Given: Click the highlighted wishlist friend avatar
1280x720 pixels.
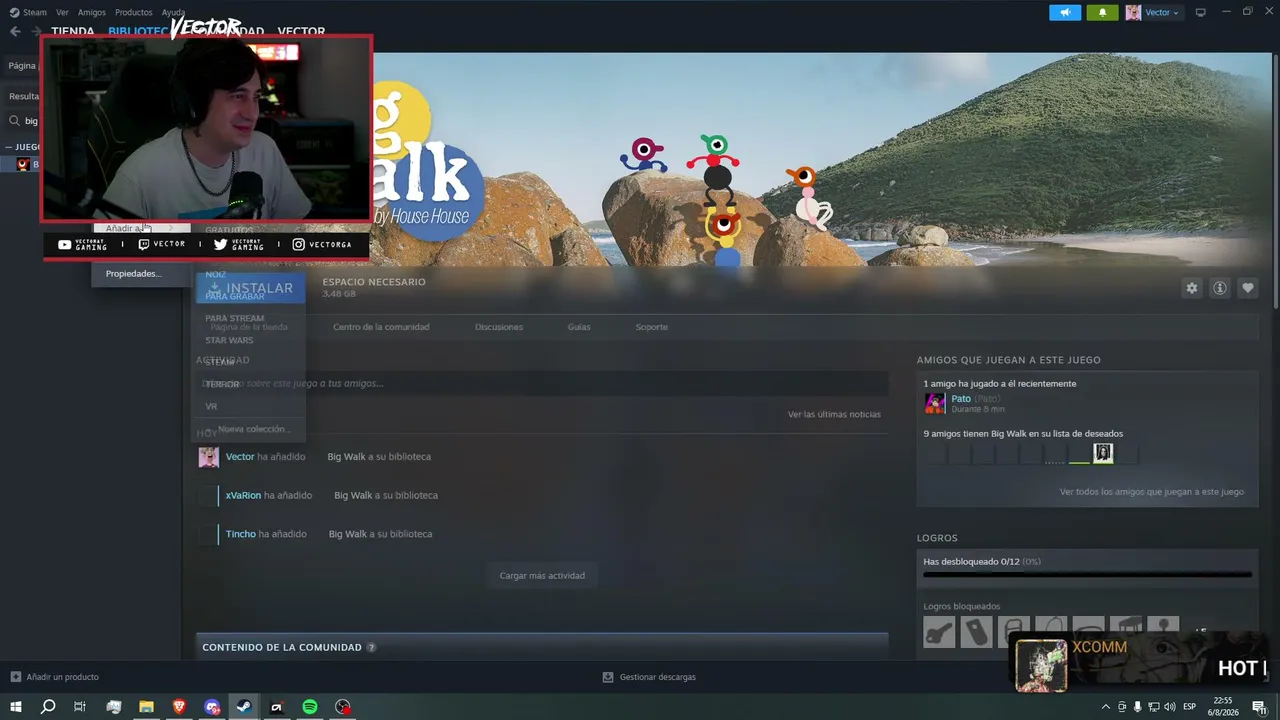Looking at the screenshot, I should pos(1103,454).
